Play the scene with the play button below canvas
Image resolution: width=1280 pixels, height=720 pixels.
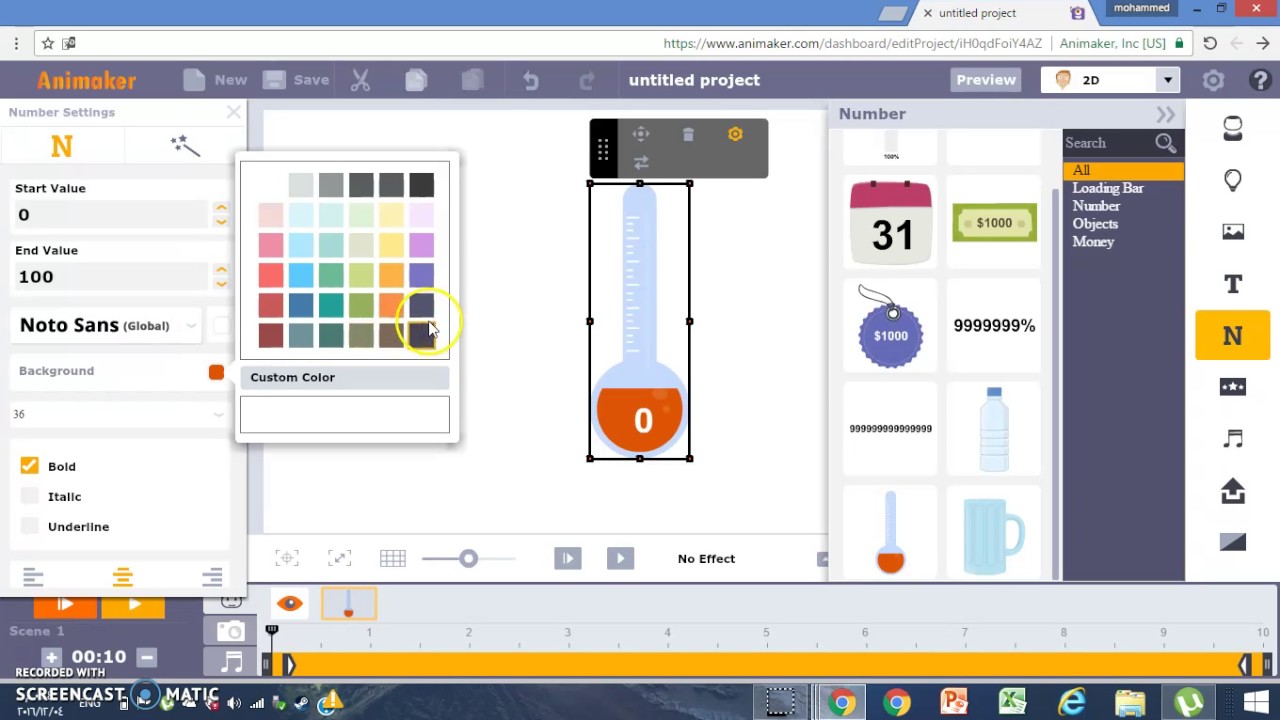[620, 558]
